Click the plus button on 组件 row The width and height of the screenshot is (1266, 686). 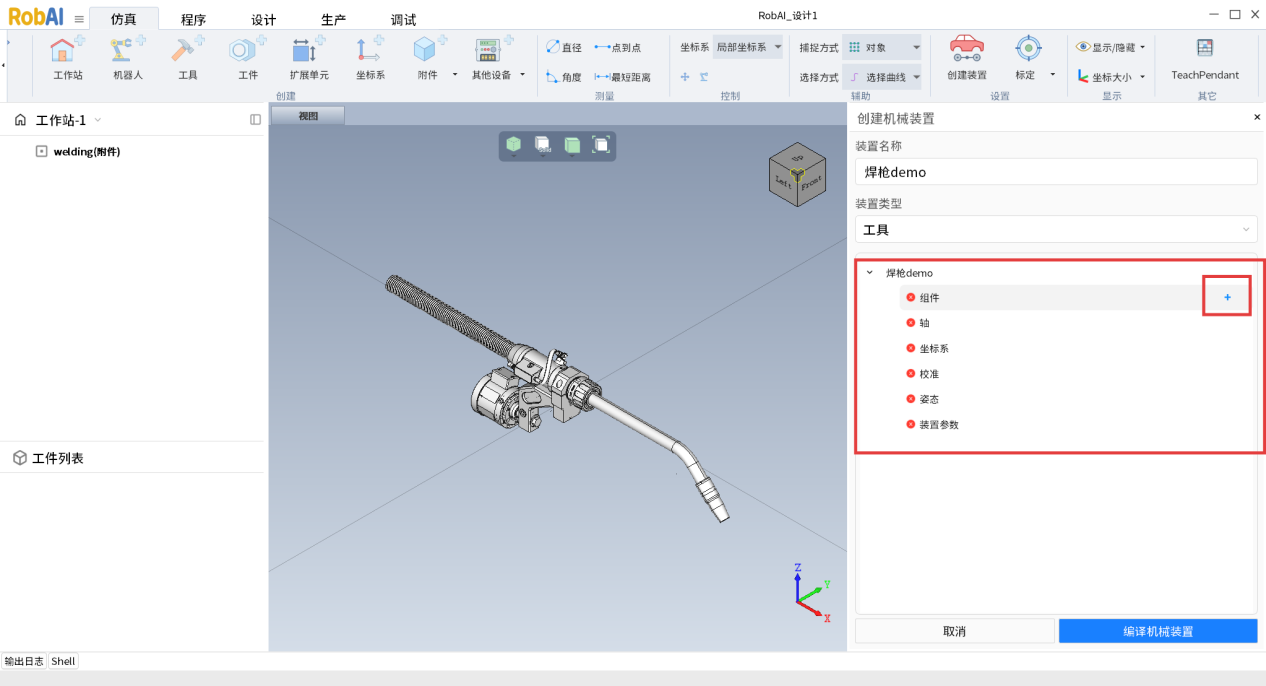coord(1228,297)
